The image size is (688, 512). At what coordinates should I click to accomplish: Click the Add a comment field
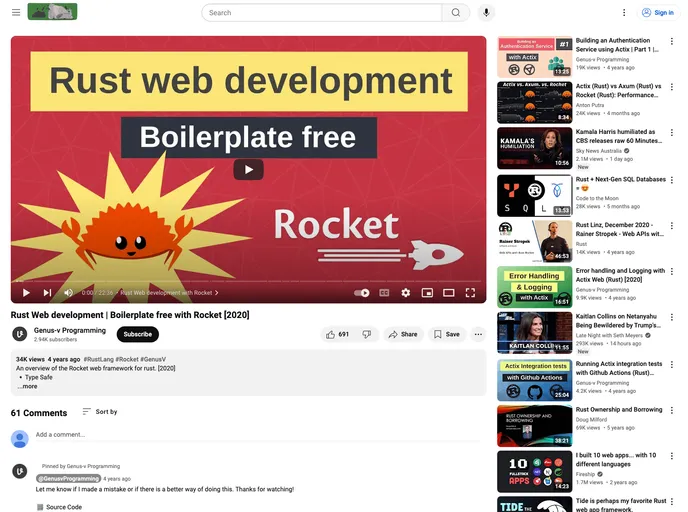(258, 435)
